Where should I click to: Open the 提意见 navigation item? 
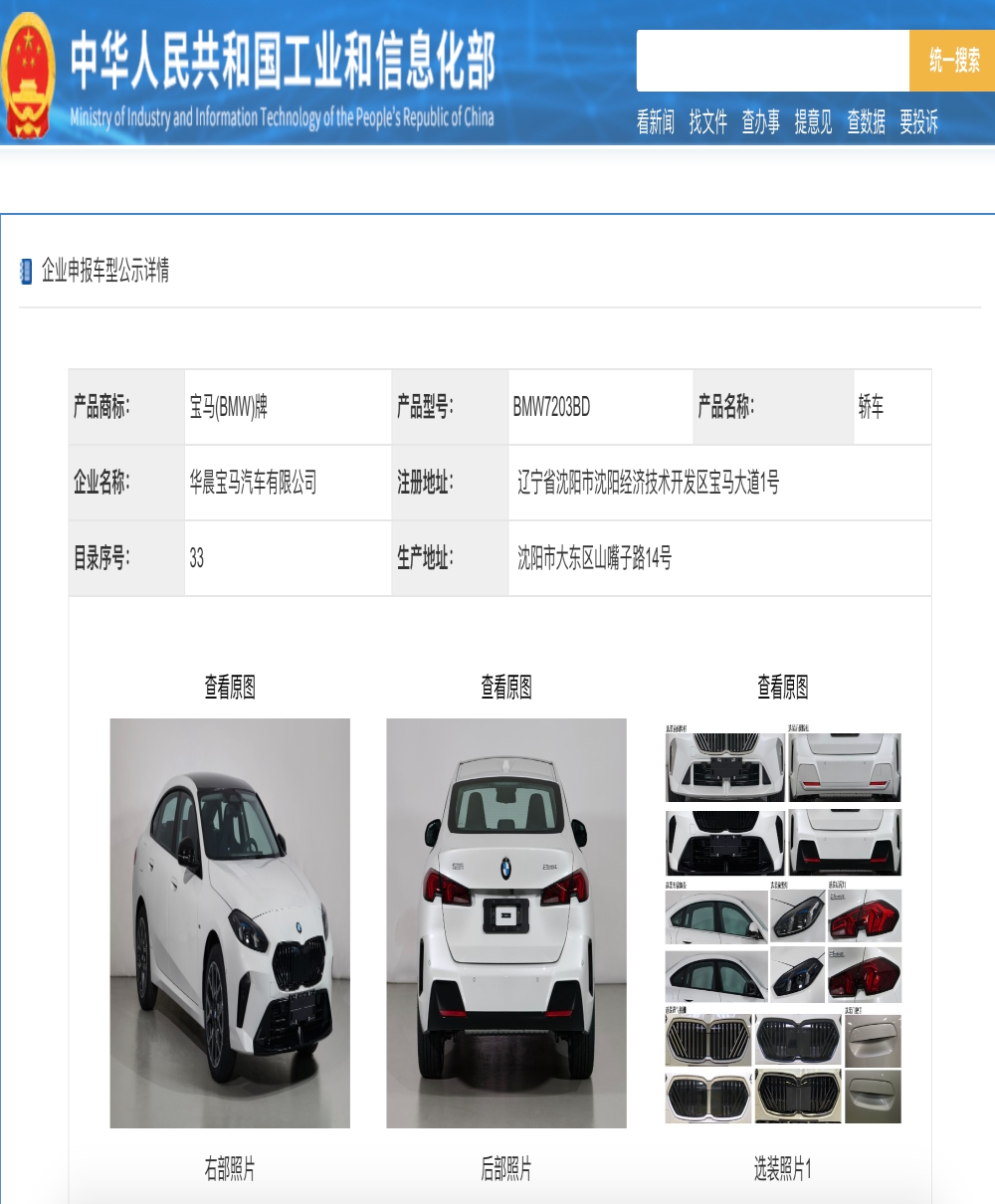[813, 122]
